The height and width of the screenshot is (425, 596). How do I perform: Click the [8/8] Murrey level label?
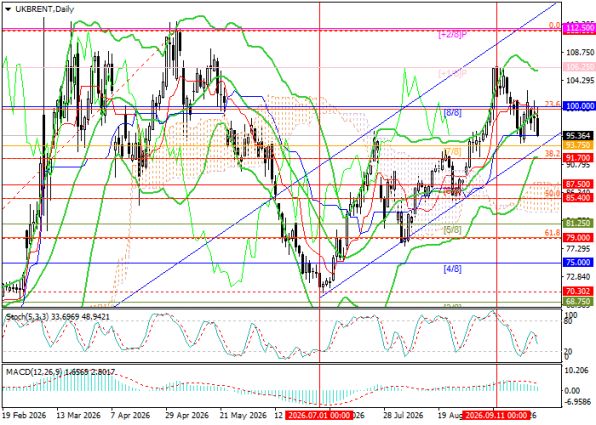(452, 113)
